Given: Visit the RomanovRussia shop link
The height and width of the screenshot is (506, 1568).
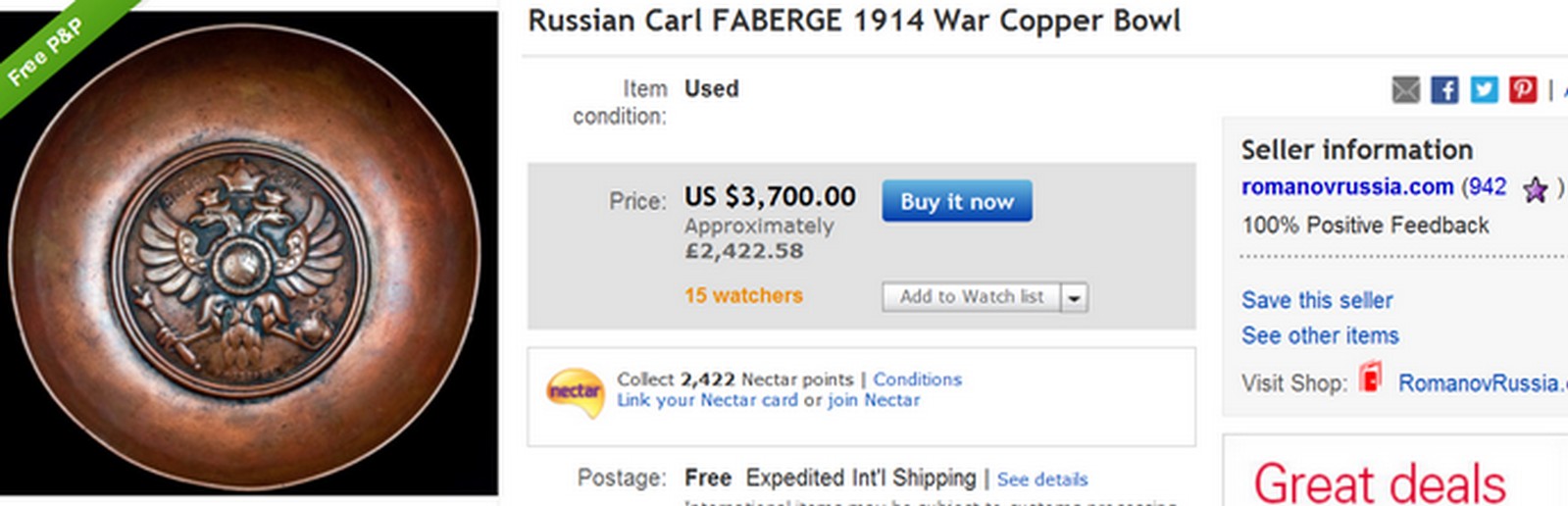Looking at the screenshot, I should coord(1477,383).
